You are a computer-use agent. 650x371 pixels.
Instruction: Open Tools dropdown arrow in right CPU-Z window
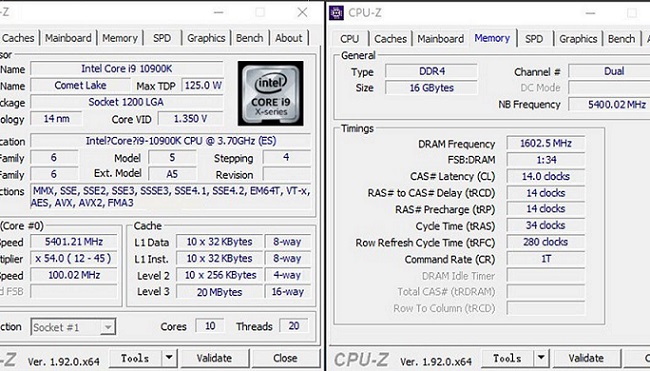tap(541, 358)
